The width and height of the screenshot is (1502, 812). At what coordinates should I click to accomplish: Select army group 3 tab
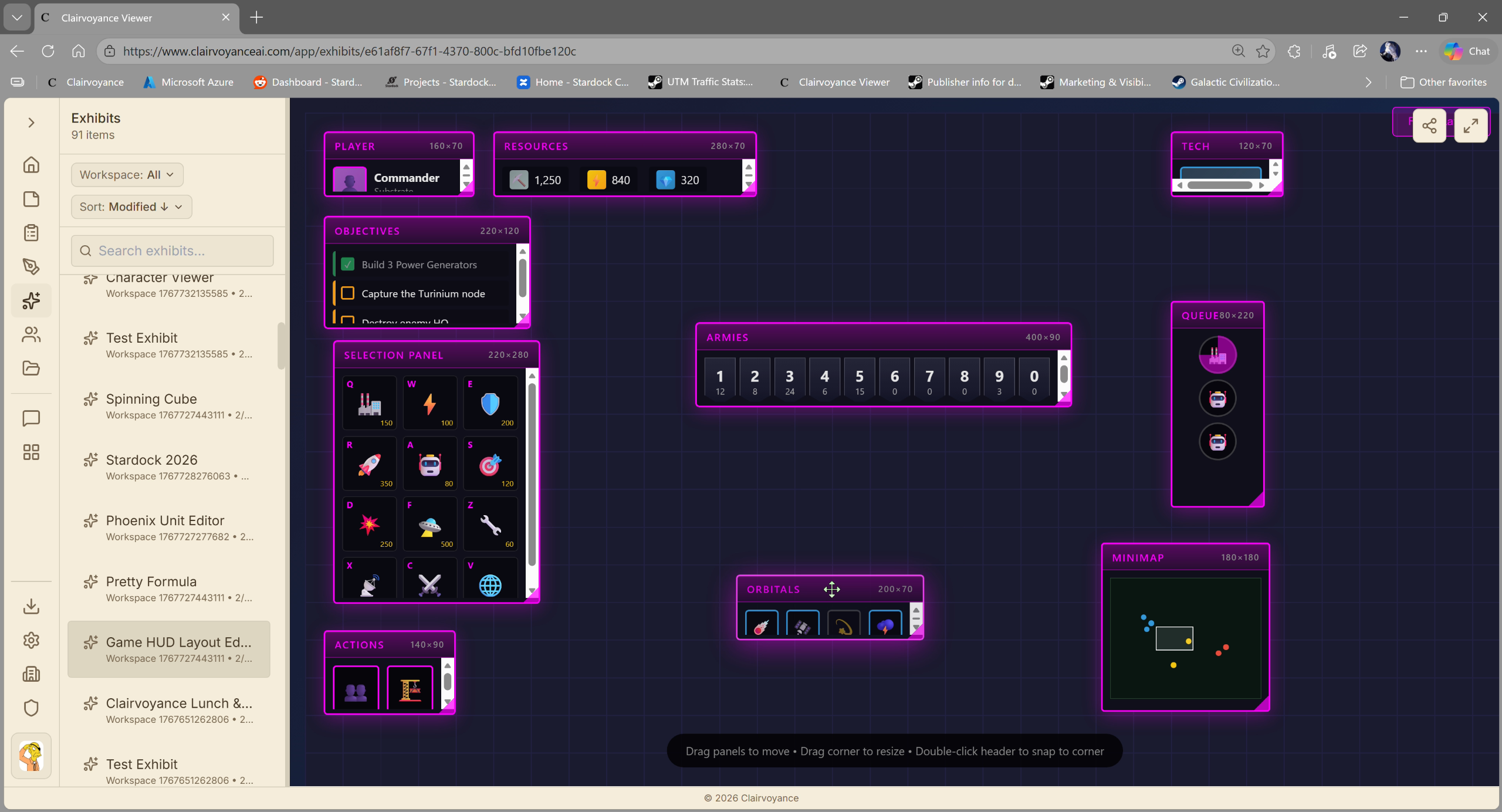pos(789,380)
